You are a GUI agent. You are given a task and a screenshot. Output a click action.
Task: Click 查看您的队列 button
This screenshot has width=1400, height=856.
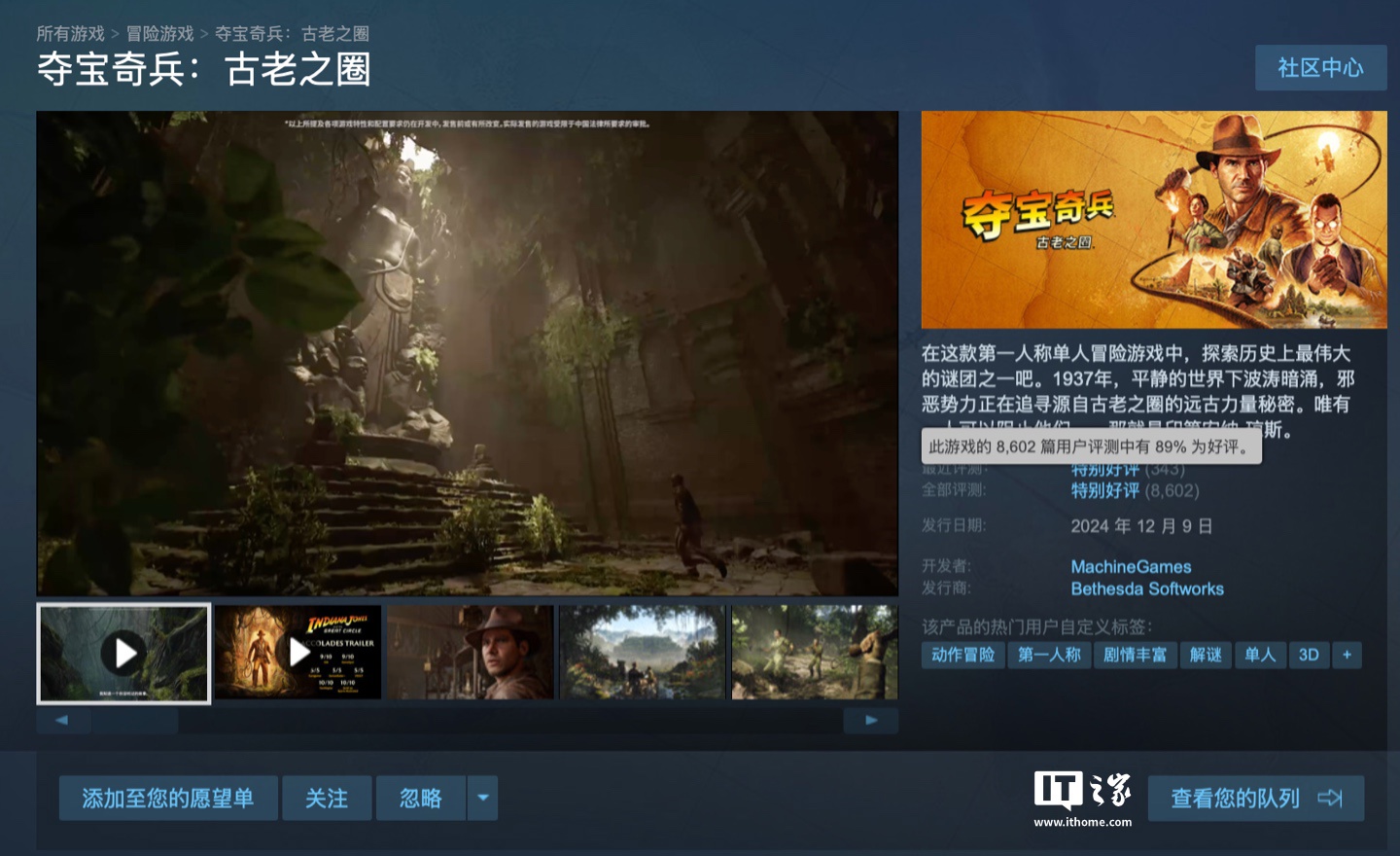coord(1256,799)
